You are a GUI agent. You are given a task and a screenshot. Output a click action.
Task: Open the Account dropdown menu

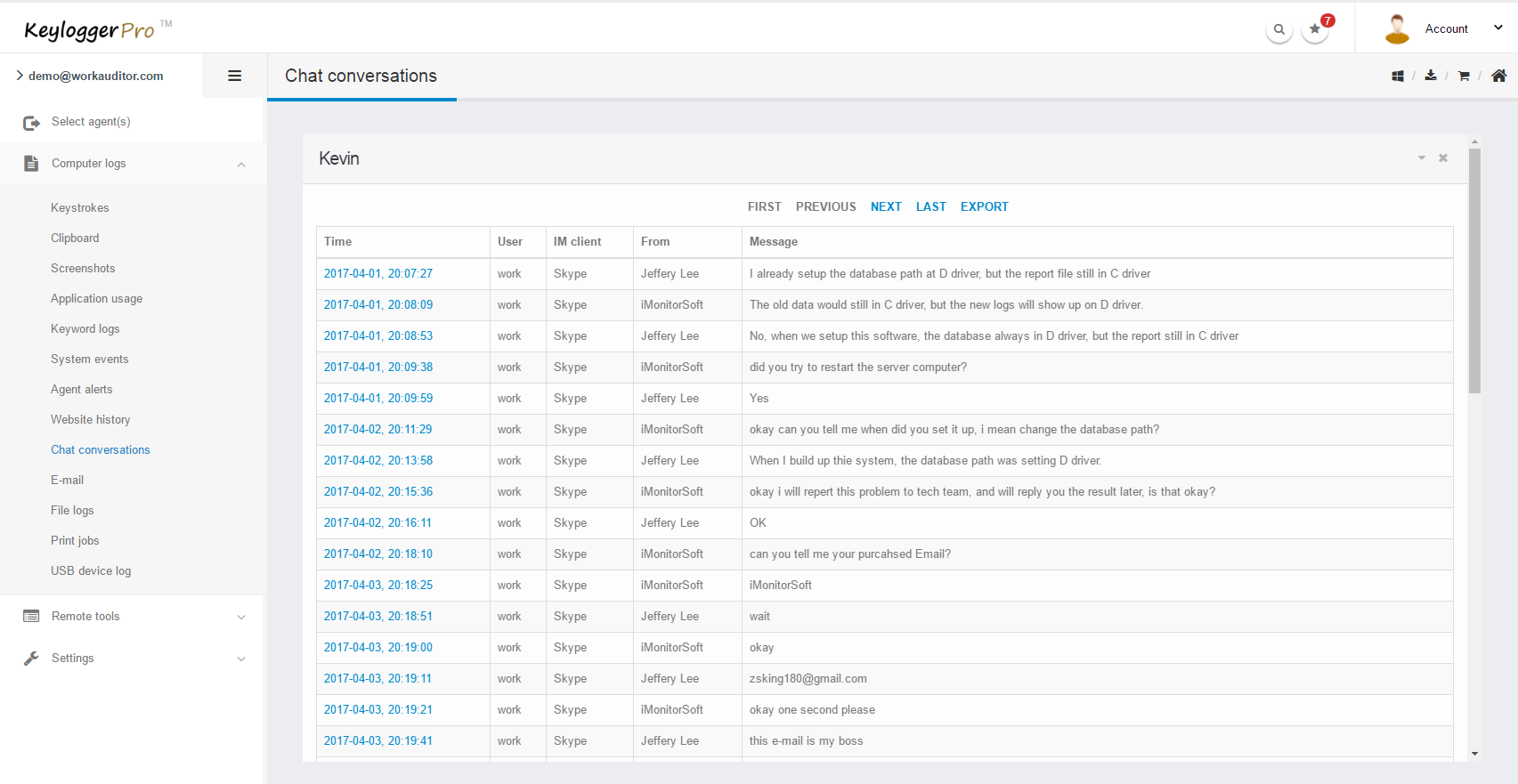pyautogui.click(x=1446, y=28)
